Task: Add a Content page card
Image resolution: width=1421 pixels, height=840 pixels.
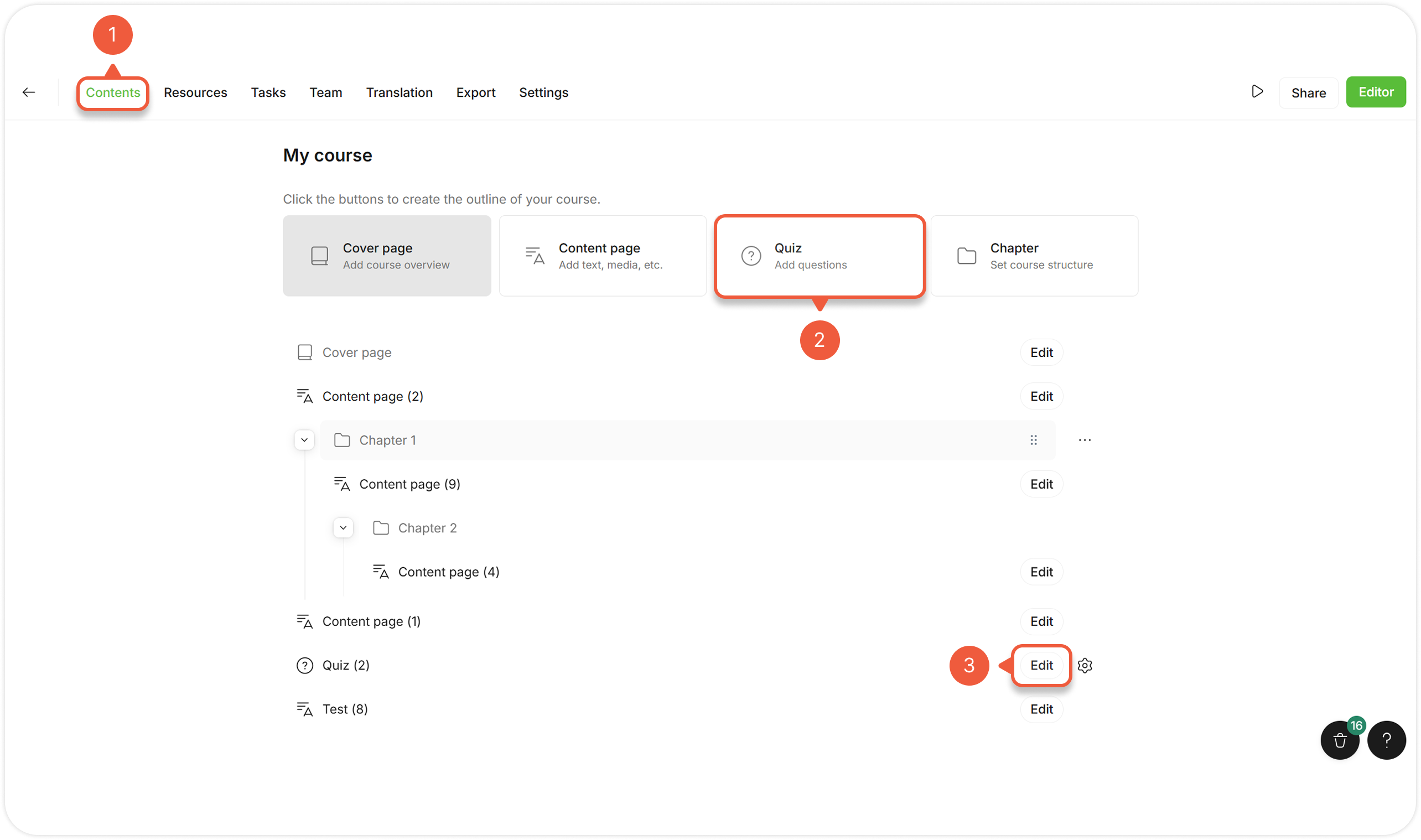Action: [603, 256]
